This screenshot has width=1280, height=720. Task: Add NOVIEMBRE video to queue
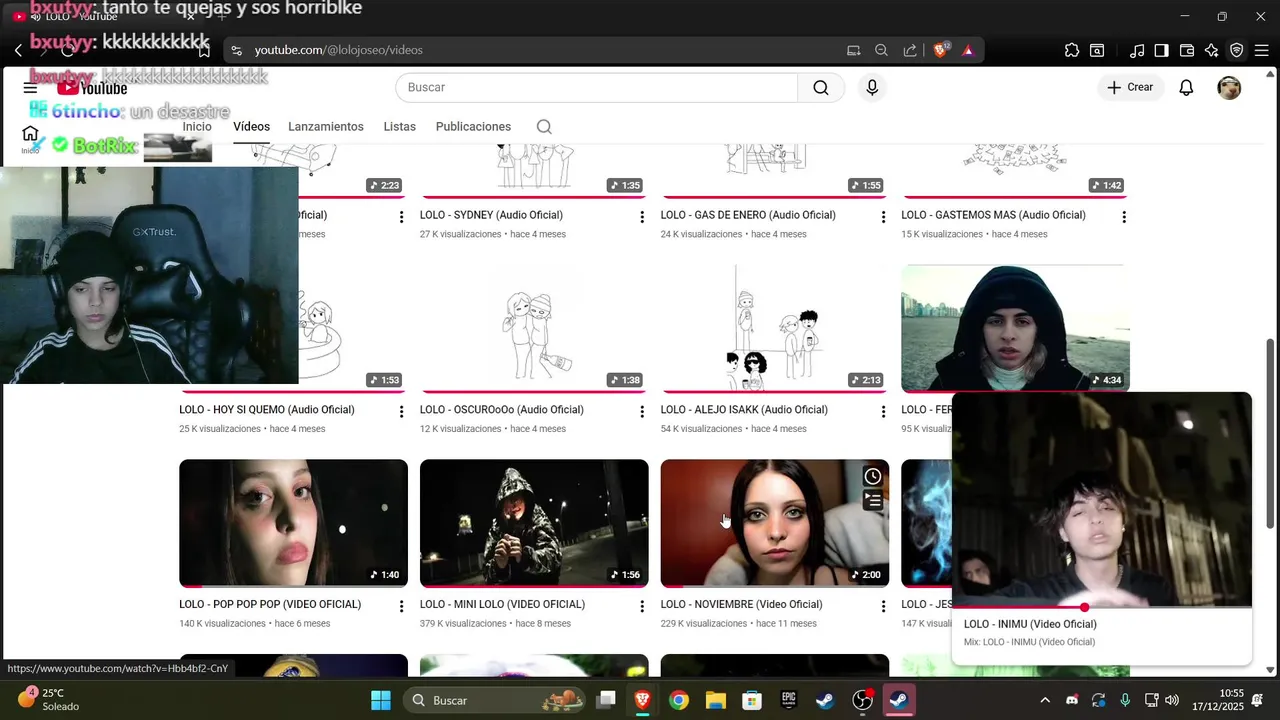click(873, 500)
